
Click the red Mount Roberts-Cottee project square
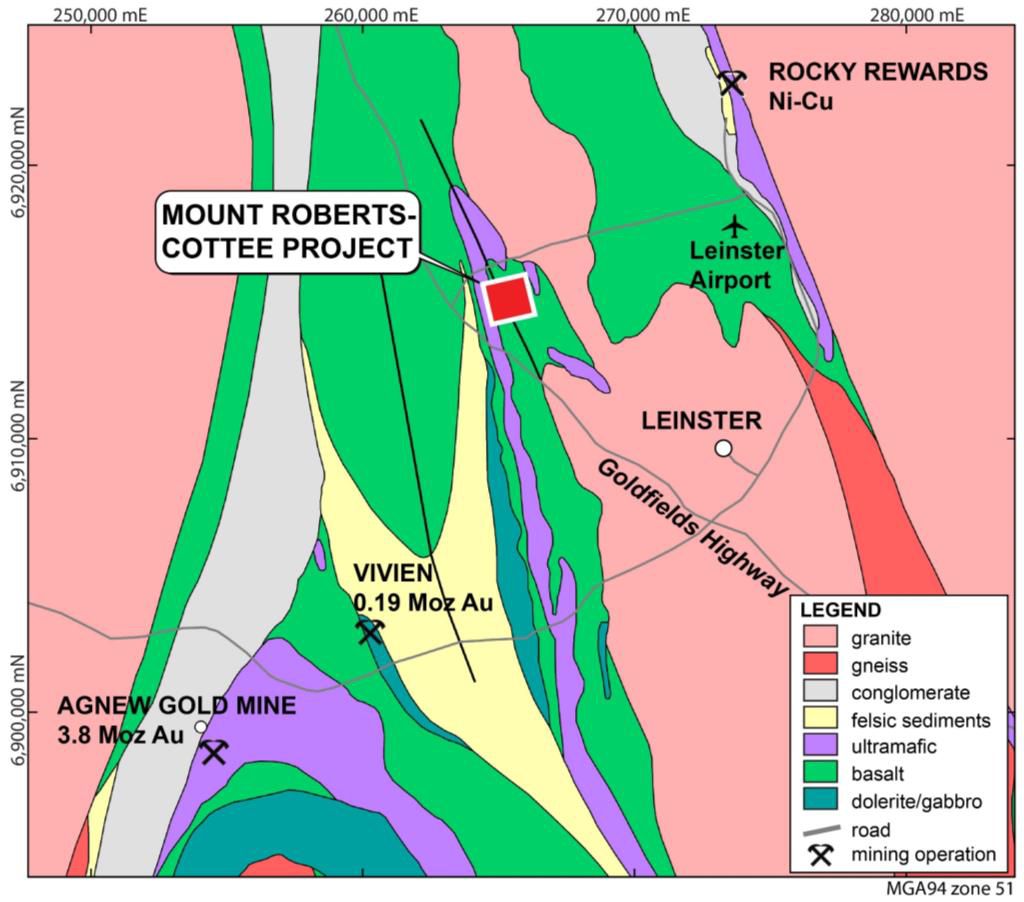pos(509,298)
